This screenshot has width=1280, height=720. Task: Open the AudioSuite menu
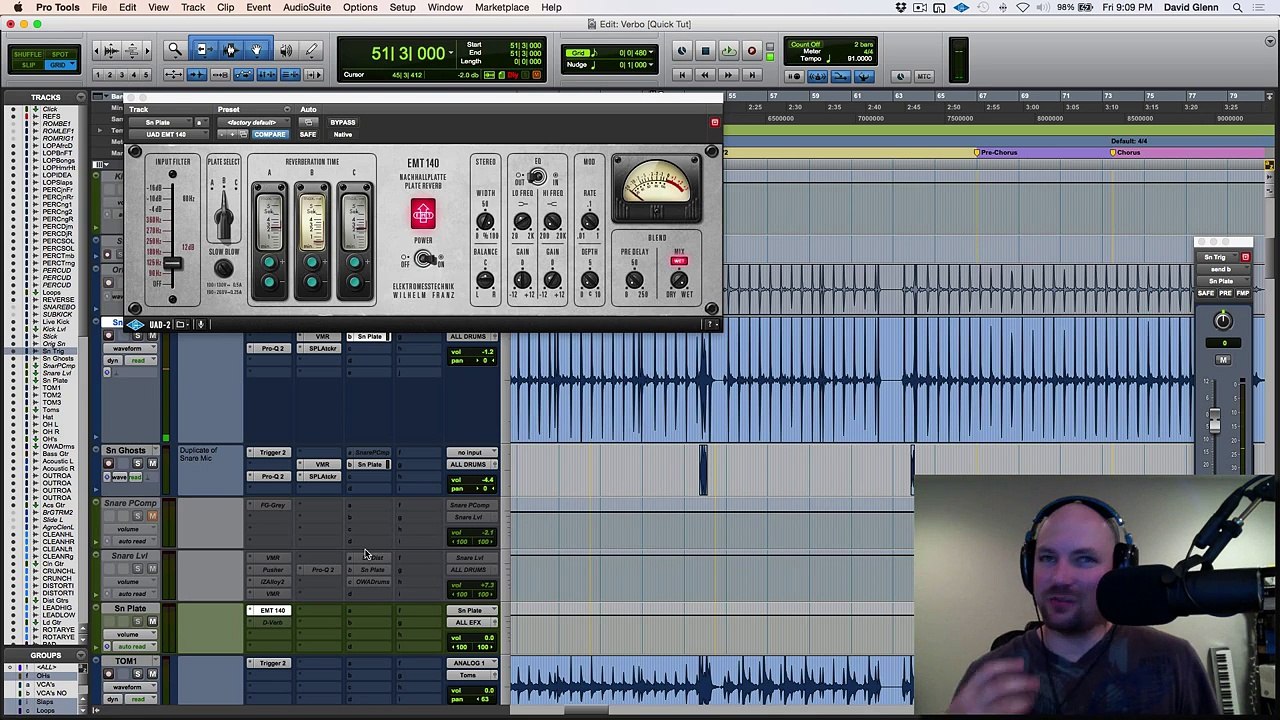coord(307,7)
